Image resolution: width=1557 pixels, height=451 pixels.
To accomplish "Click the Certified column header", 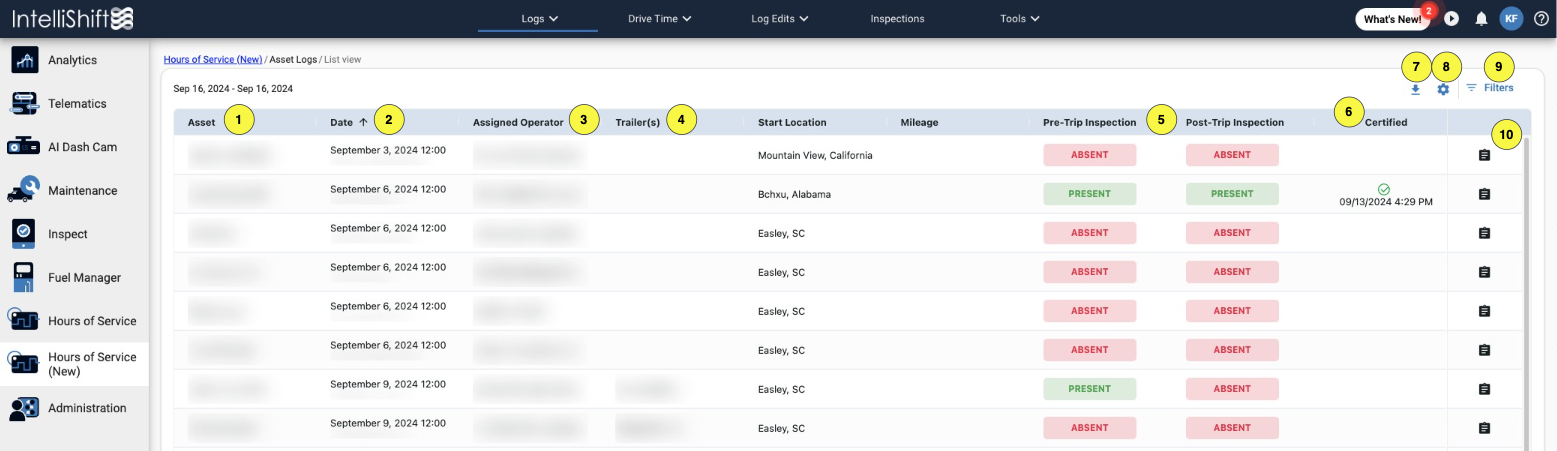I will click(x=1386, y=123).
